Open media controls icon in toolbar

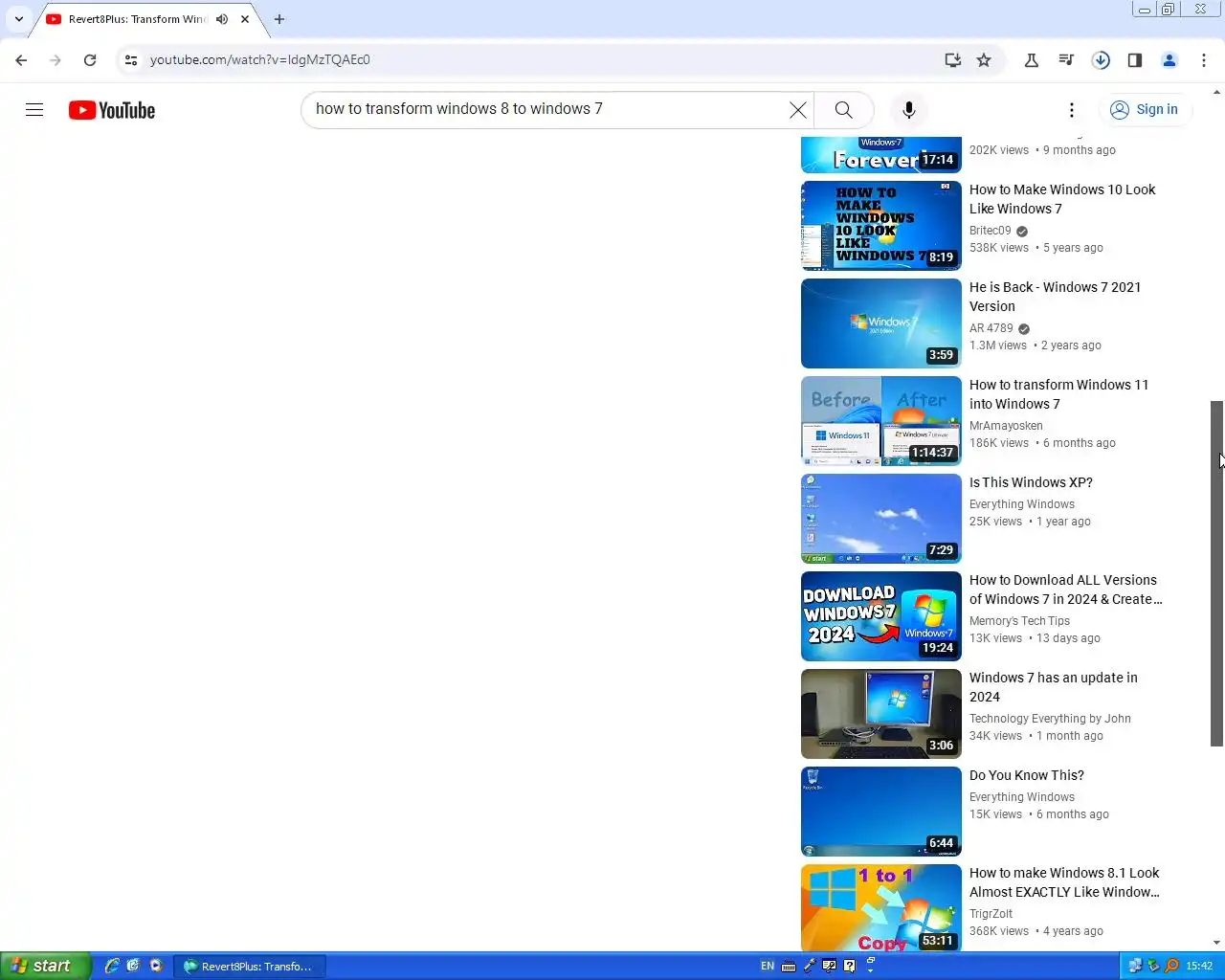1066,60
